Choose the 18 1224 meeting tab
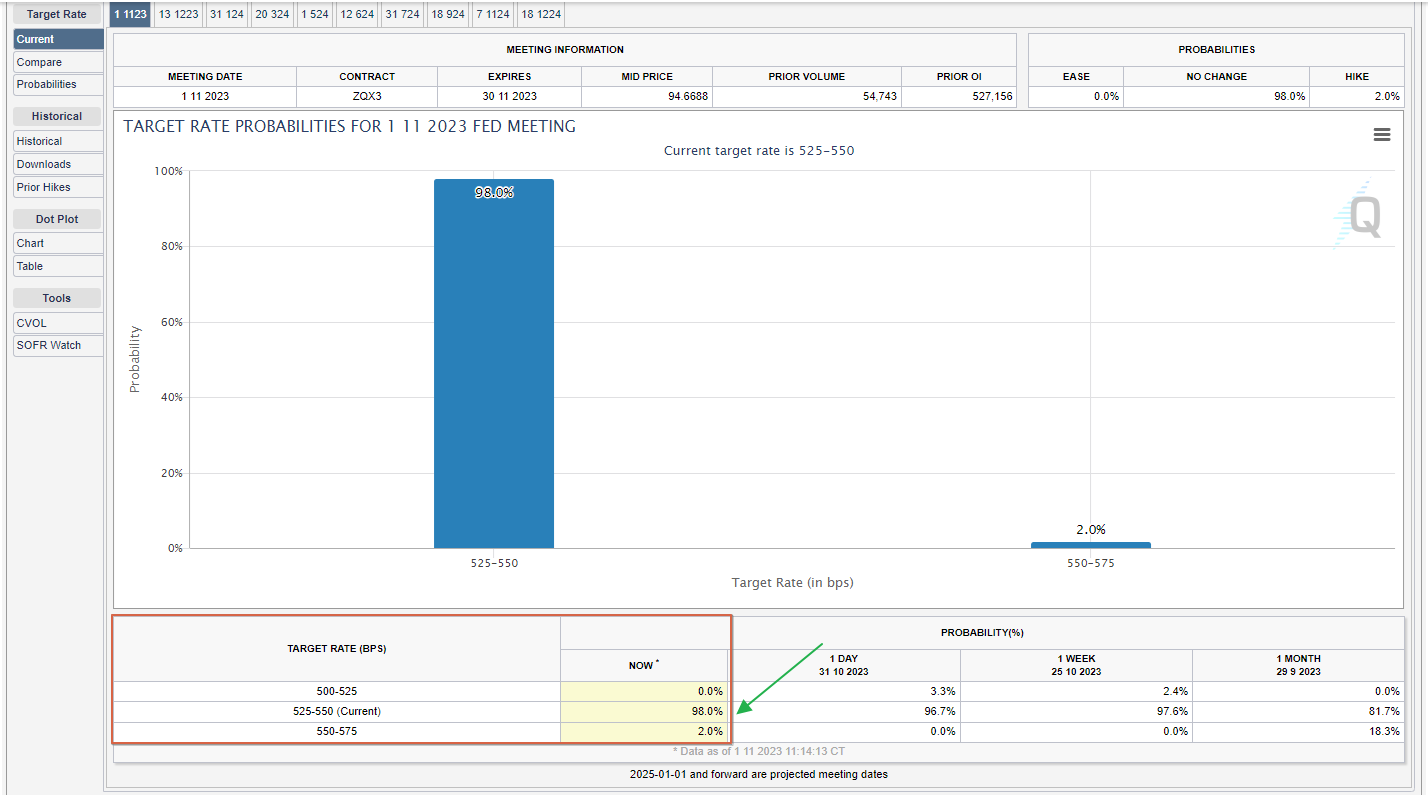This screenshot has height=795, width=1428. (540, 14)
